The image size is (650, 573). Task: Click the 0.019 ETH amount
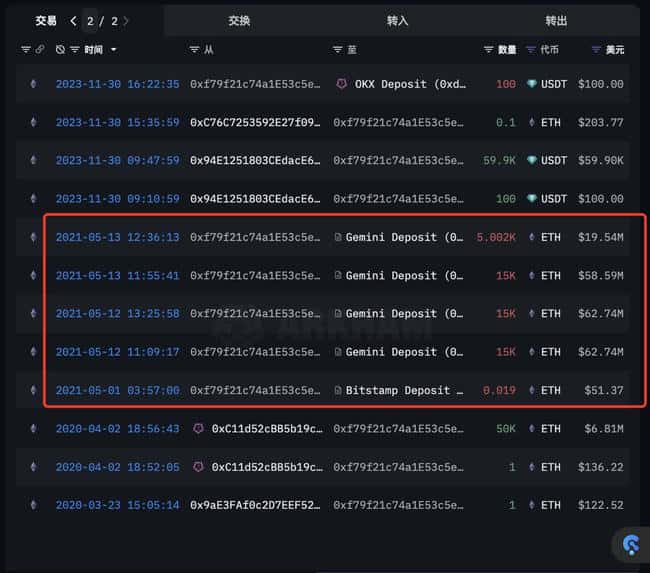pyautogui.click(x=499, y=390)
